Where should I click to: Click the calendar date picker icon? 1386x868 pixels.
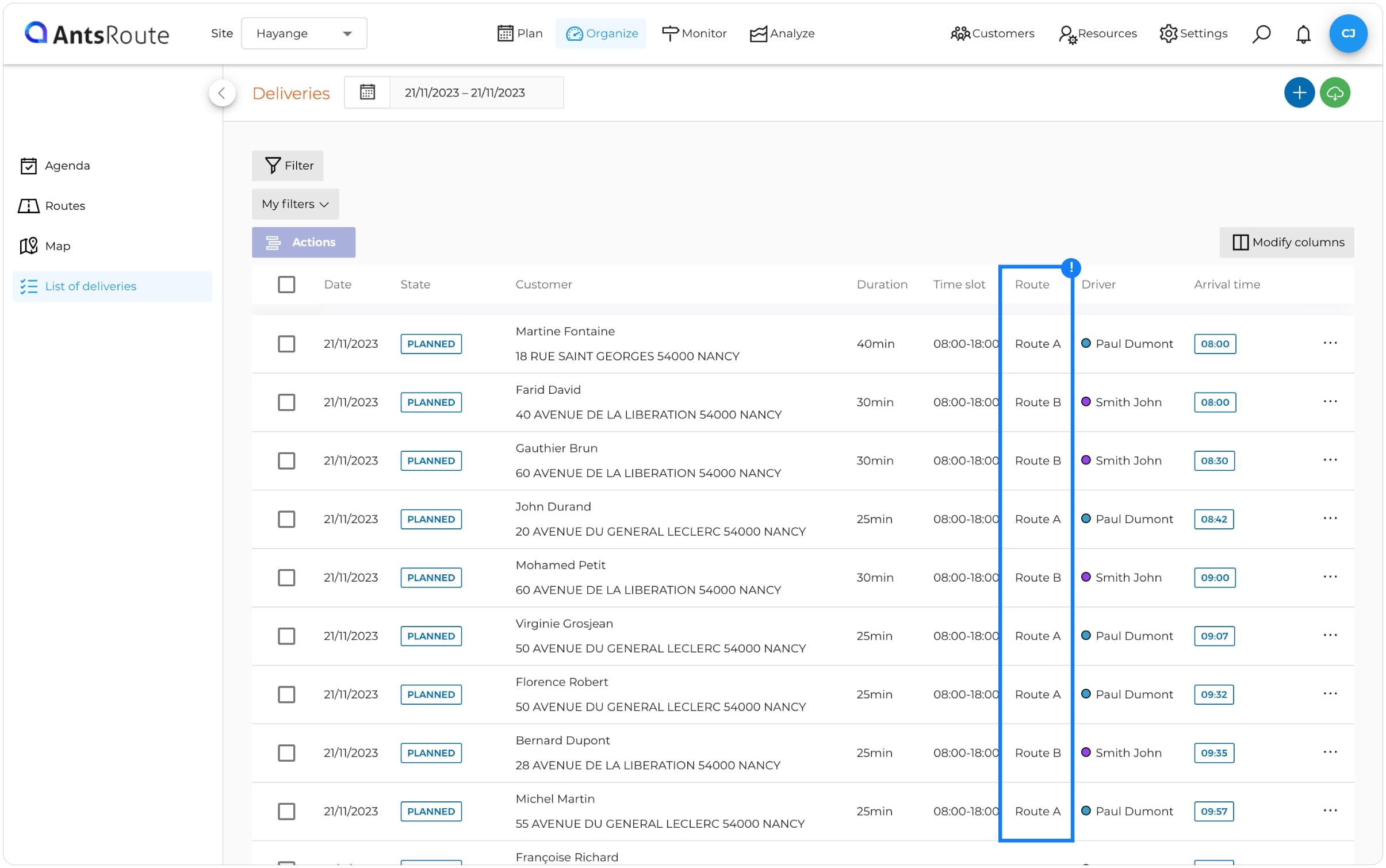(367, 92)
